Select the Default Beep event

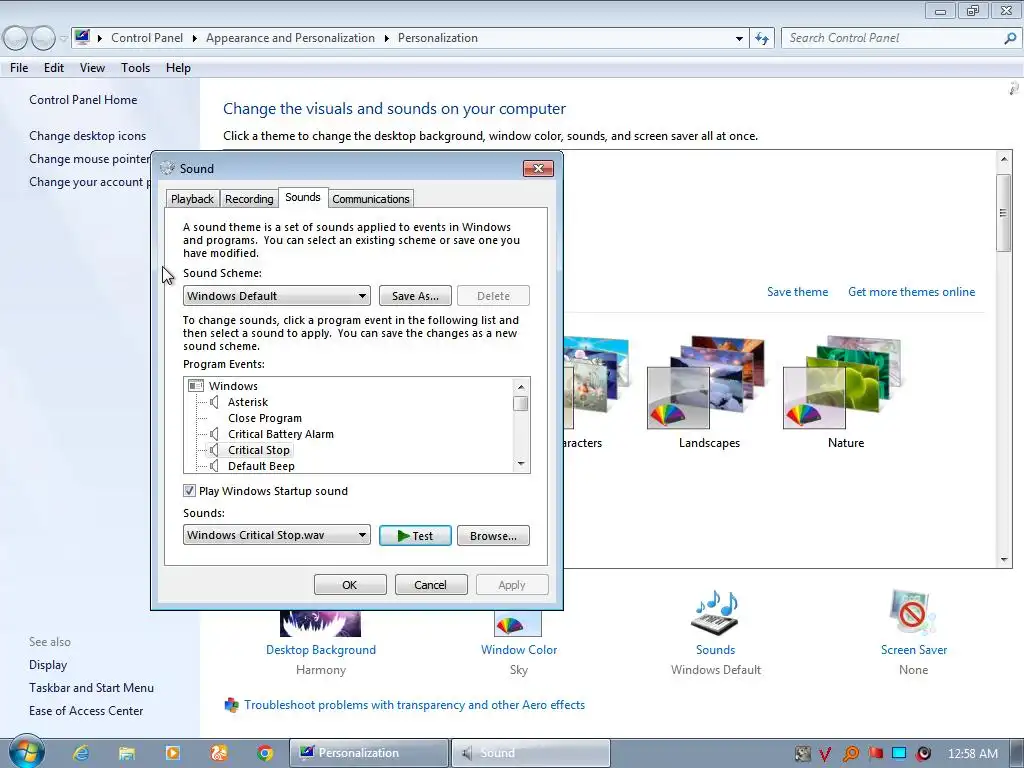pos(261,466)
